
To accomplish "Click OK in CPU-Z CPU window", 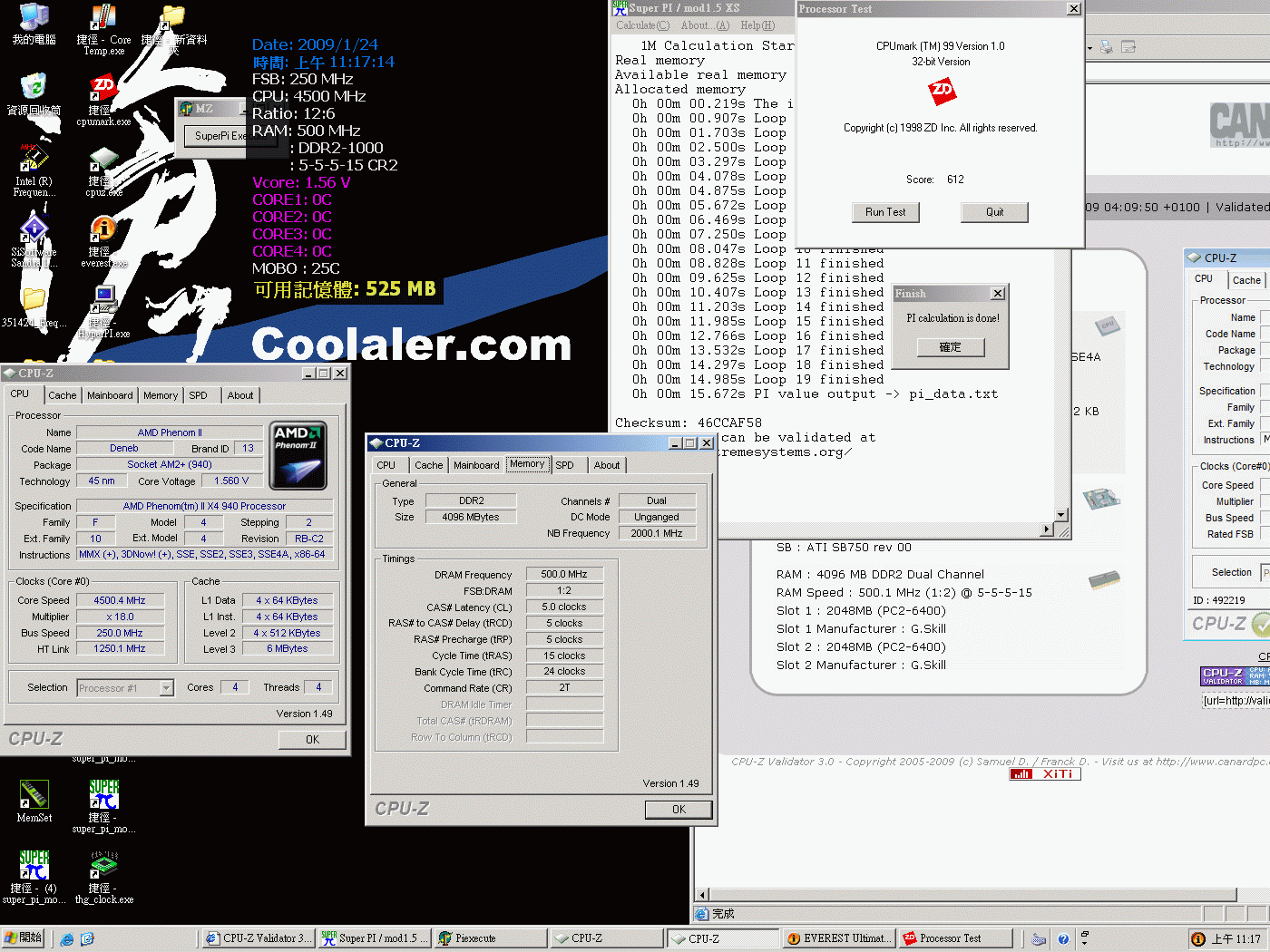I will click(312, 740).
